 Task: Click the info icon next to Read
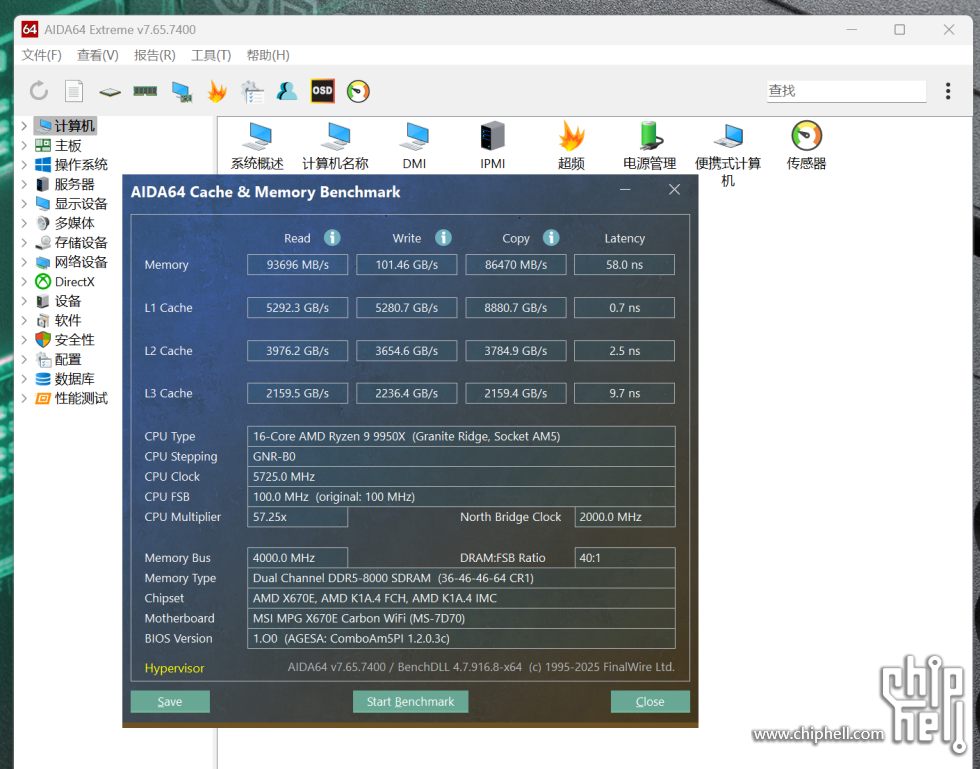pyautogui.click(x=332, y=238)
